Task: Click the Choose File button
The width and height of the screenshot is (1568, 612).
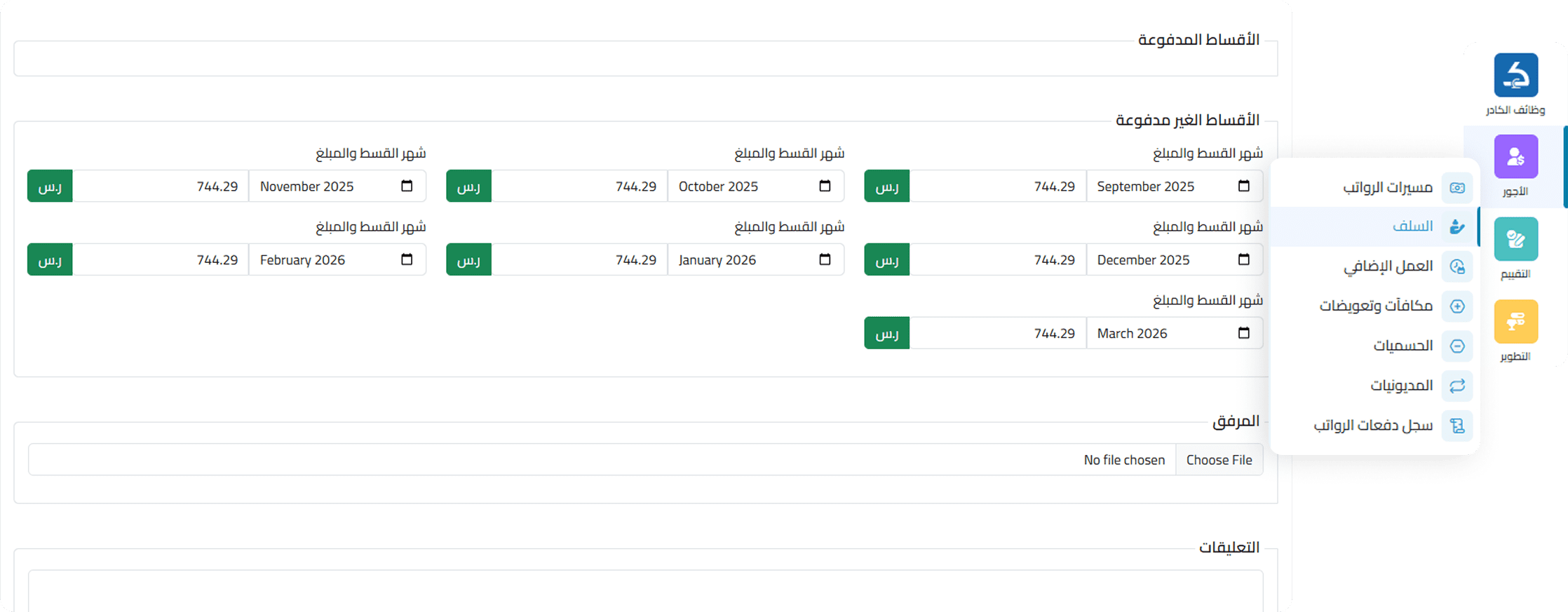Action: [x=1219, y=460]
